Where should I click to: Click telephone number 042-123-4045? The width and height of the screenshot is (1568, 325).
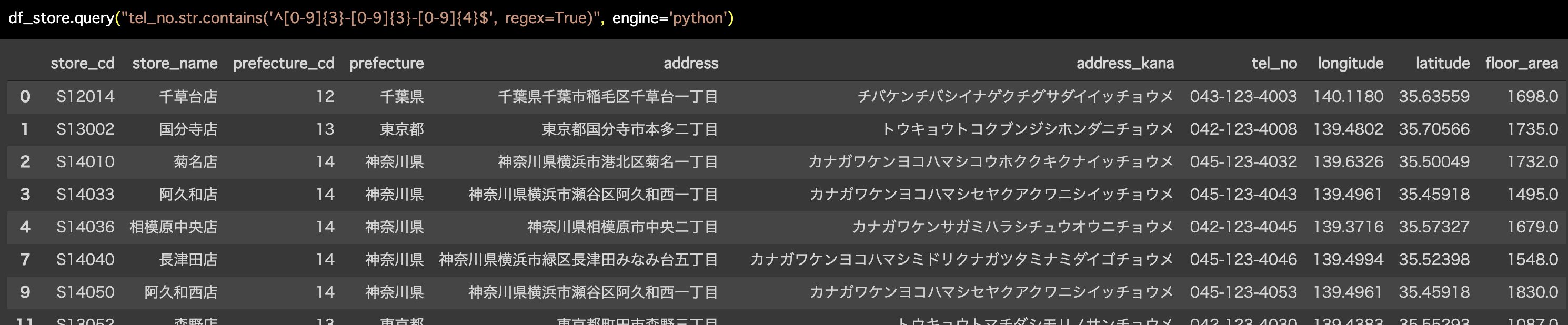point(1243,227)
